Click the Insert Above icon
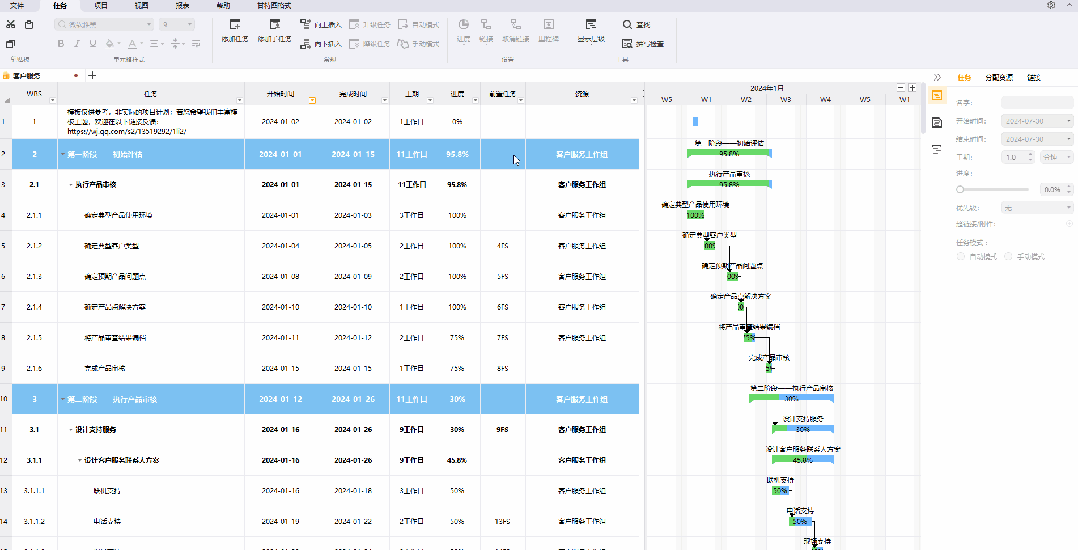 point(306,25)
